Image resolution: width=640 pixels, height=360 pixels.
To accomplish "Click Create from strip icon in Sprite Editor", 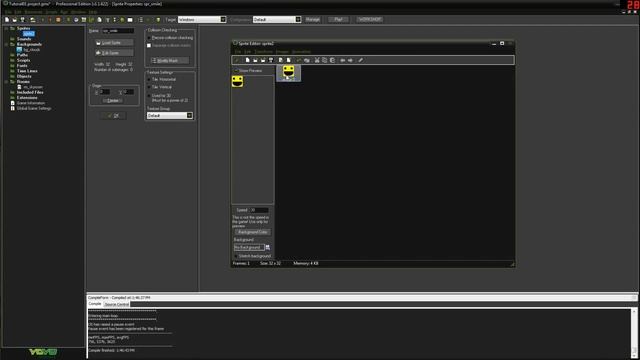I will (x=280, y=60).
